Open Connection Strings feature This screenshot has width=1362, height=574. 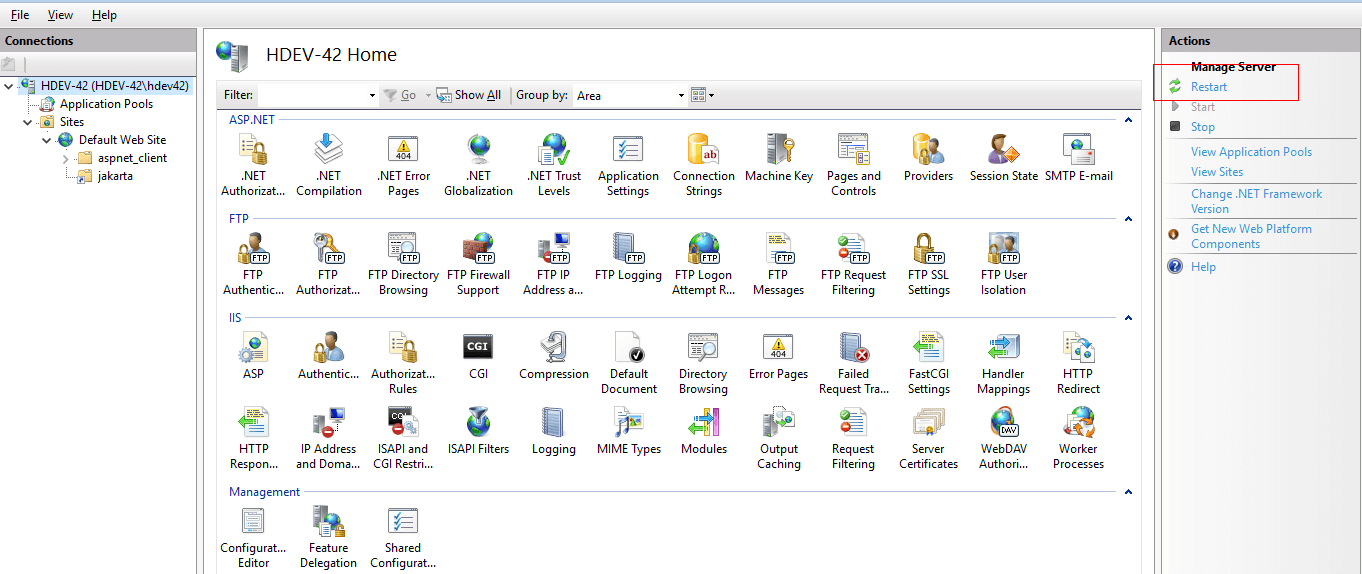[x=703, y=165]
